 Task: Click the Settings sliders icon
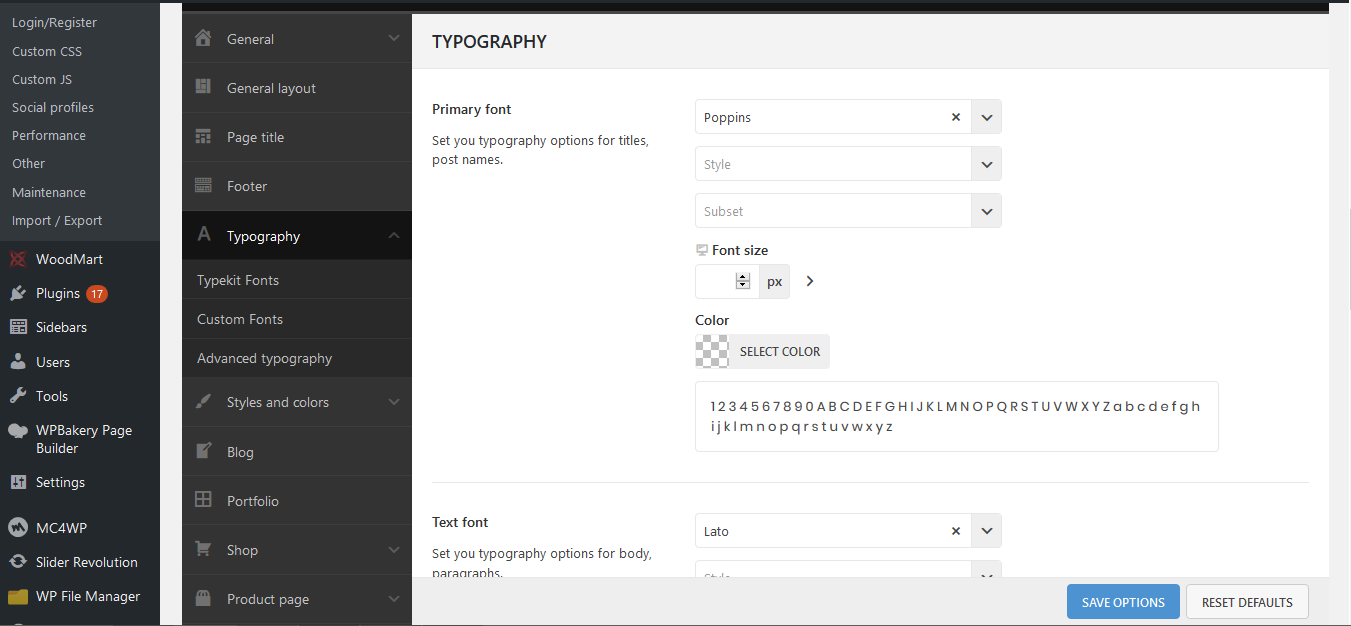[x=18, y=482]
